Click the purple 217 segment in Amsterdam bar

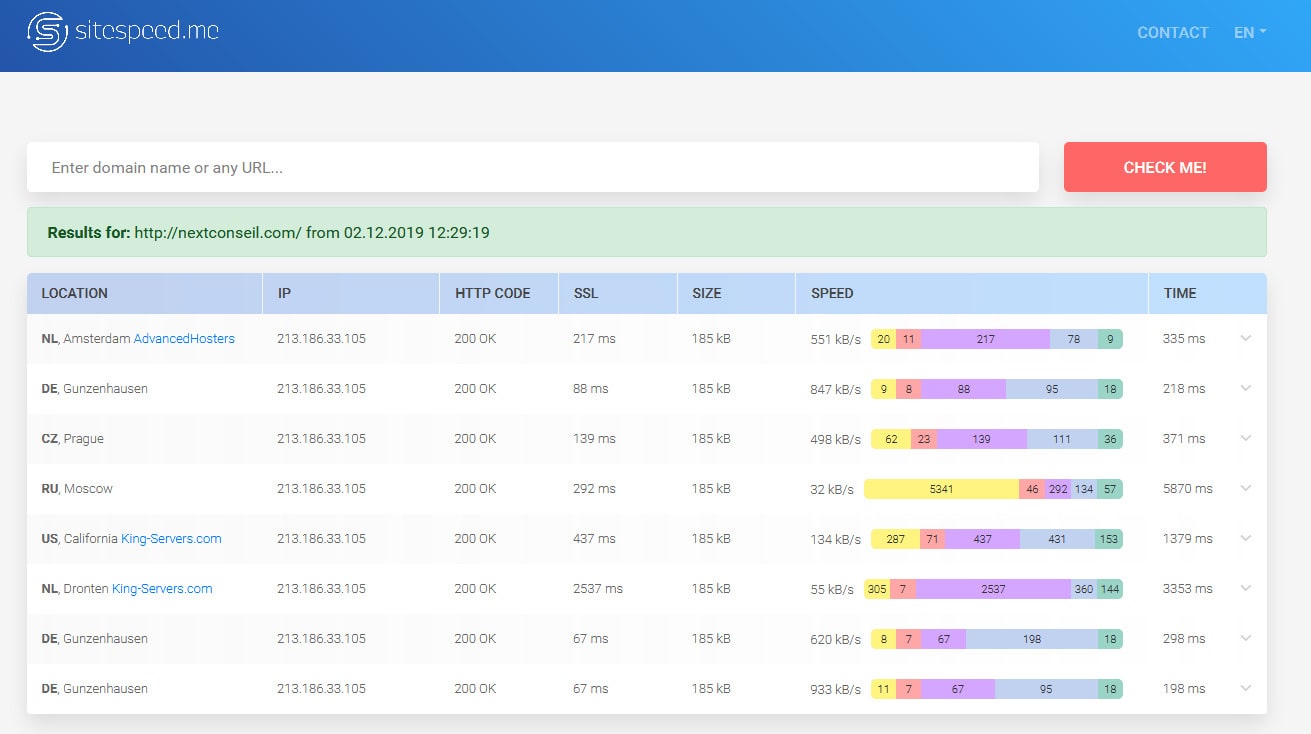tap(986, 339)
